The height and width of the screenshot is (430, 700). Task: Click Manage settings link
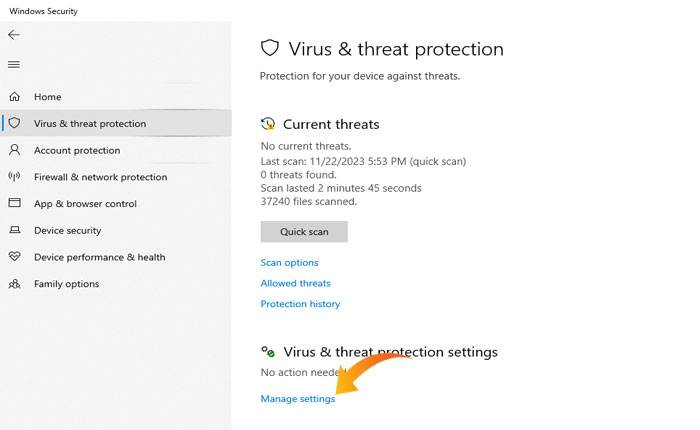pos(297,399)
